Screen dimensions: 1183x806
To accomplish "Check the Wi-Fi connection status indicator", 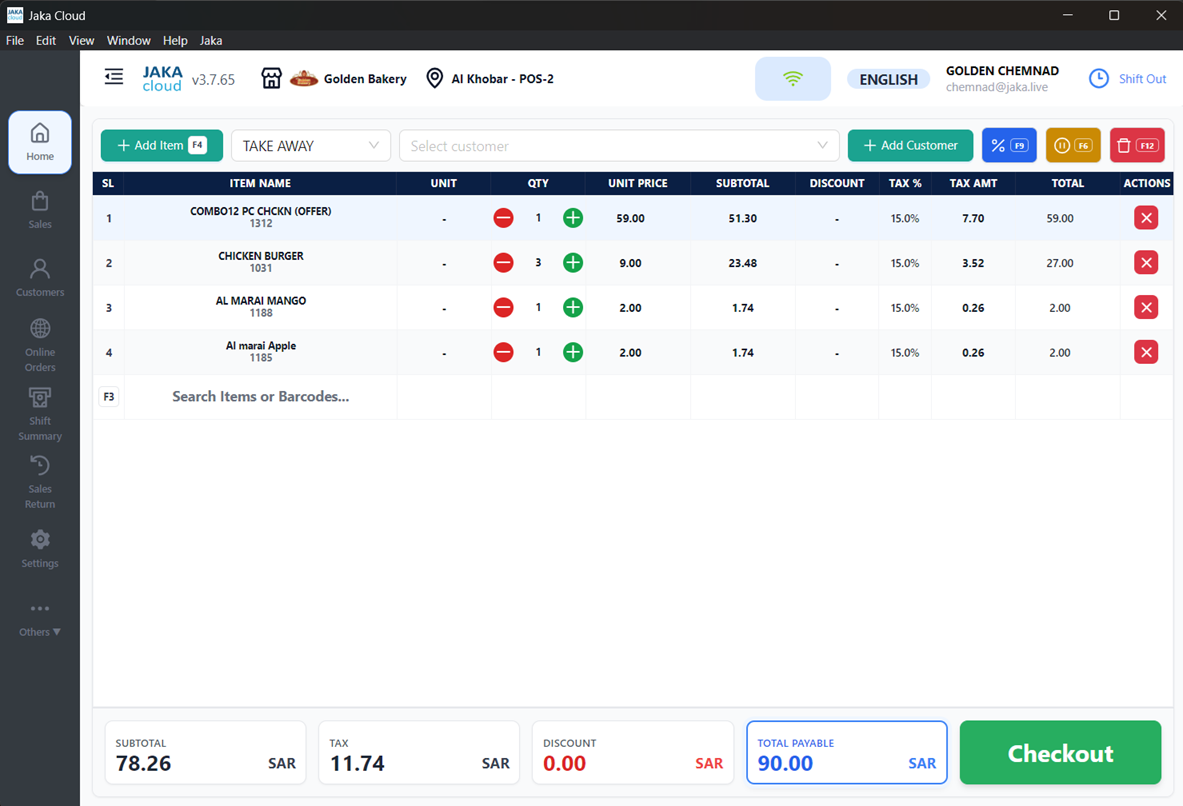I will [793, 77].
